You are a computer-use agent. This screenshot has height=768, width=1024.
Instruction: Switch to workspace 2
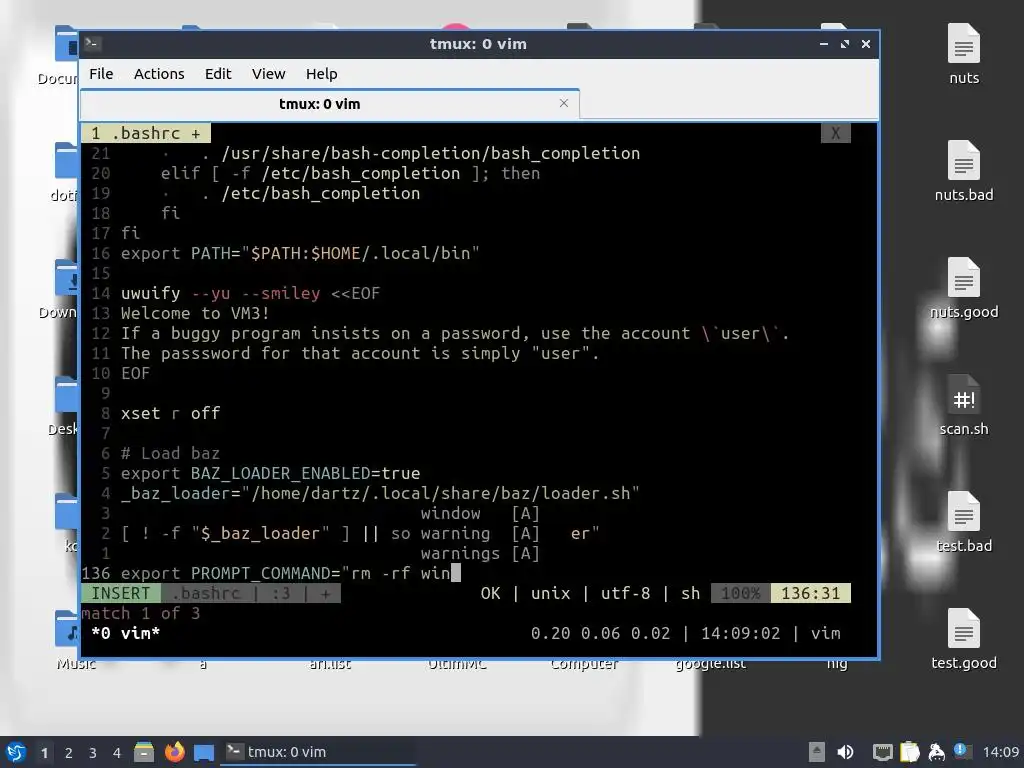69,753
